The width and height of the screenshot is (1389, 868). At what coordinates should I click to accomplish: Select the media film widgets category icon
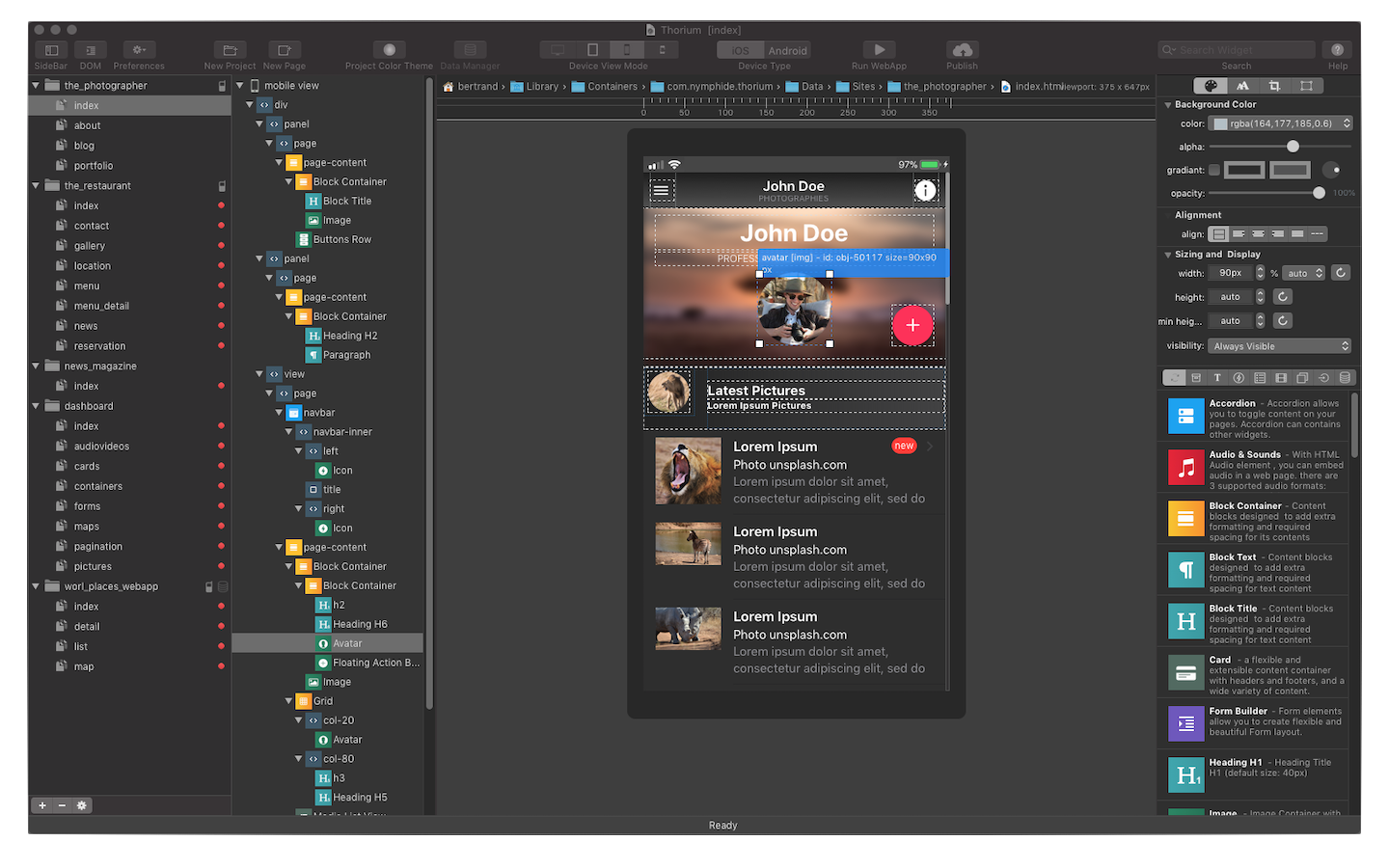[1281, 378]
